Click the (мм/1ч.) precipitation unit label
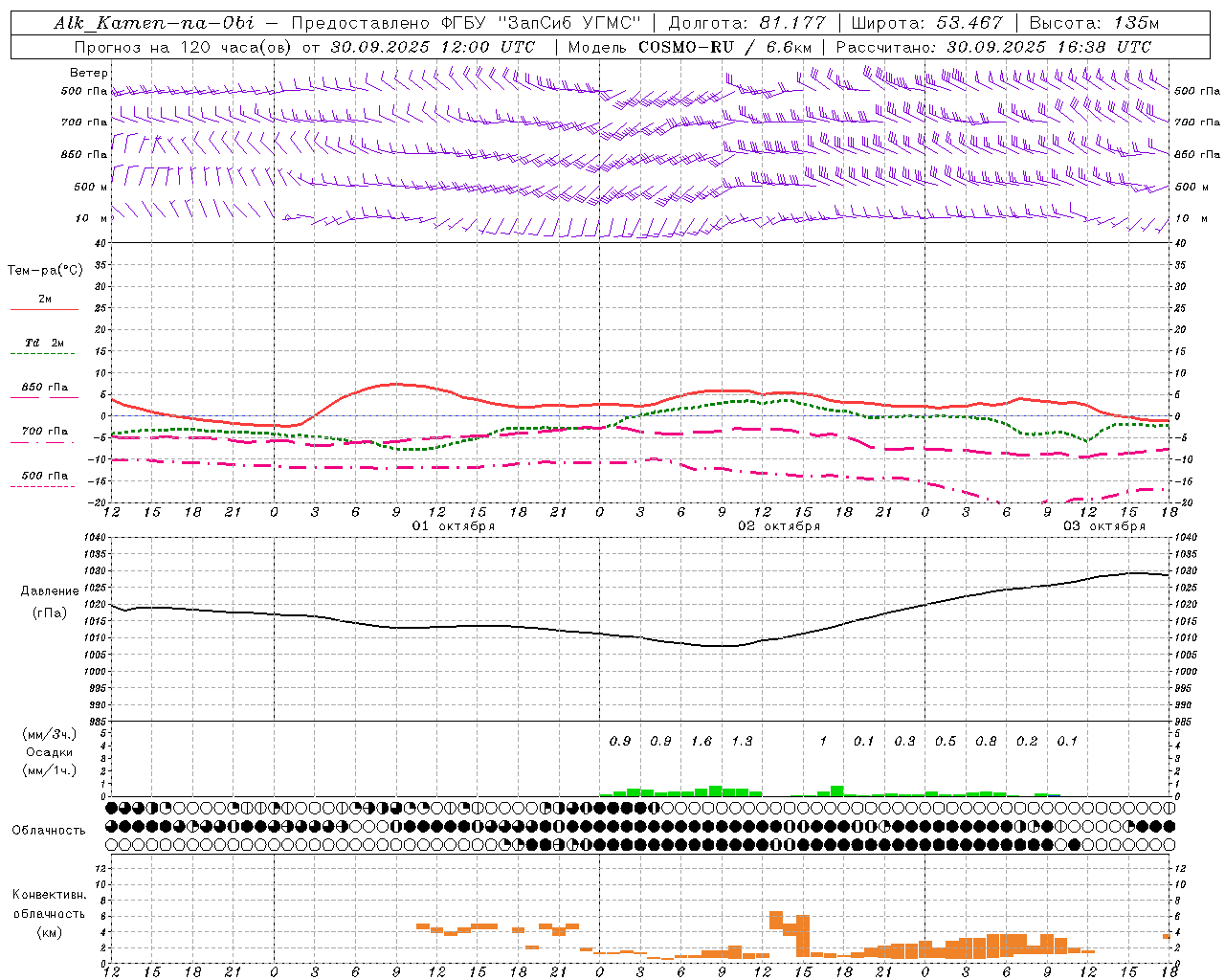The image size is (1225, 980). [x=50, y=770]
